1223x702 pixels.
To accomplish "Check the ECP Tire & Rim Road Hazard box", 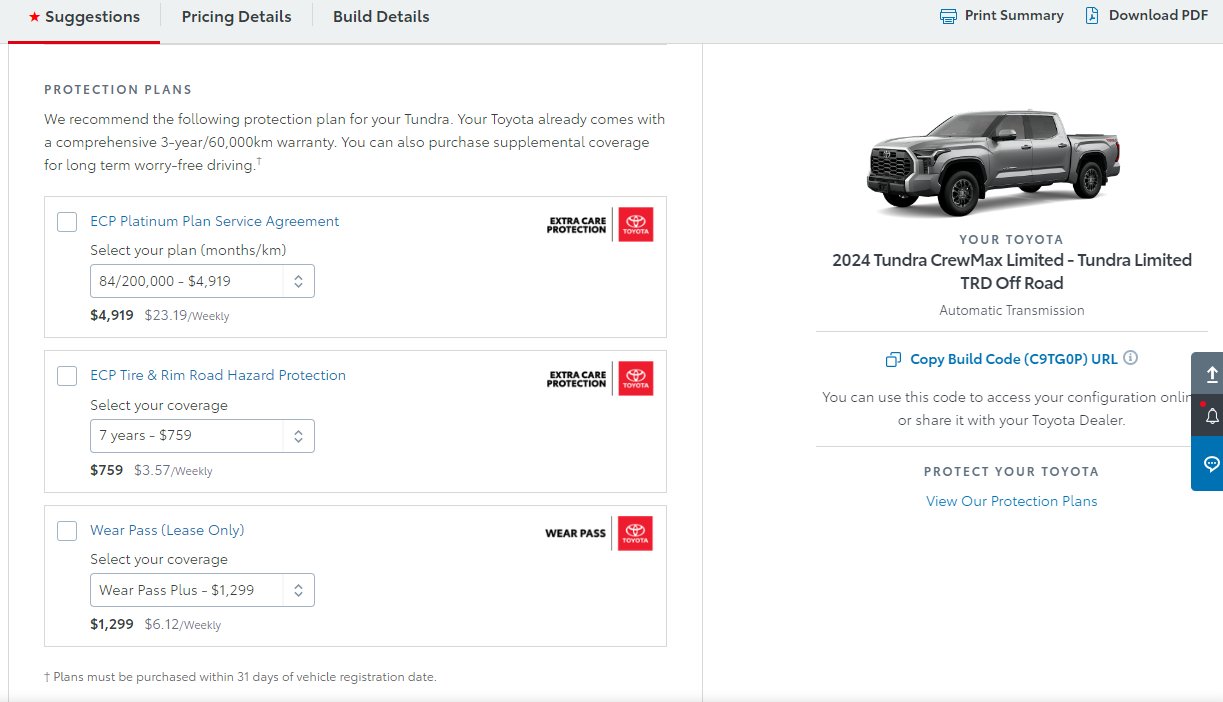I will pyautogui.click(x=67, y=376).
